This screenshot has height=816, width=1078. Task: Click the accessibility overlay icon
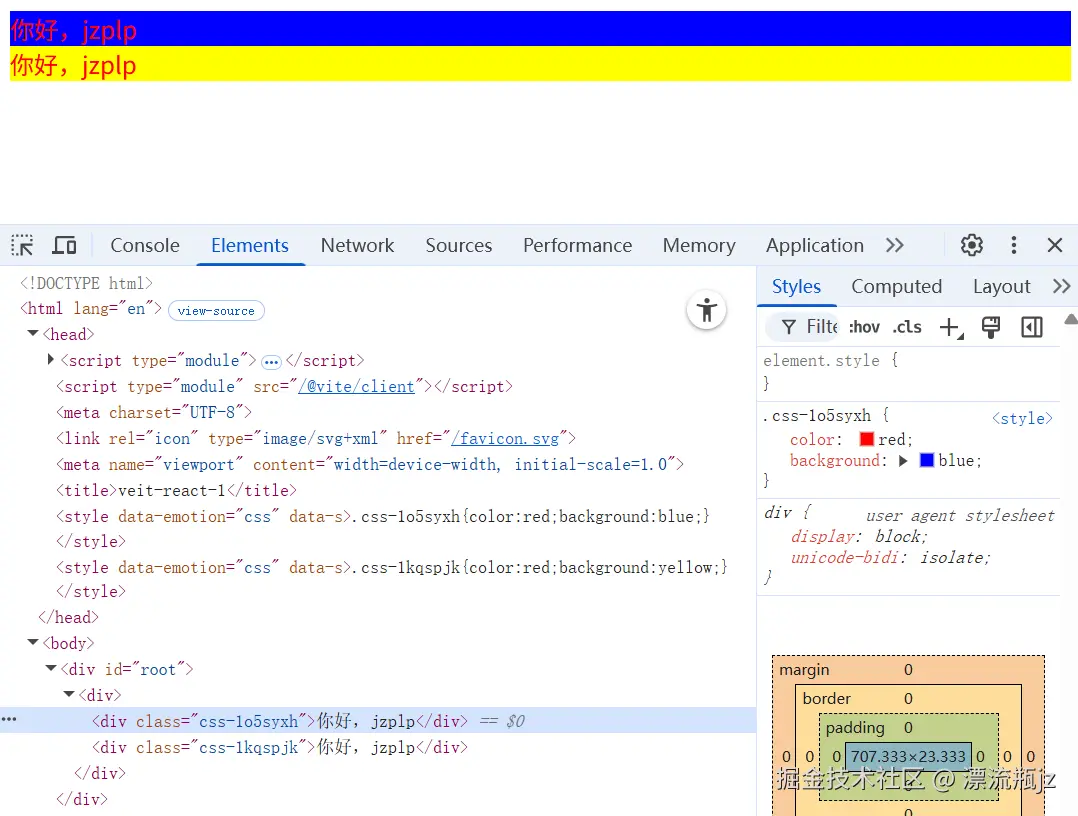(x=706, y=310)
